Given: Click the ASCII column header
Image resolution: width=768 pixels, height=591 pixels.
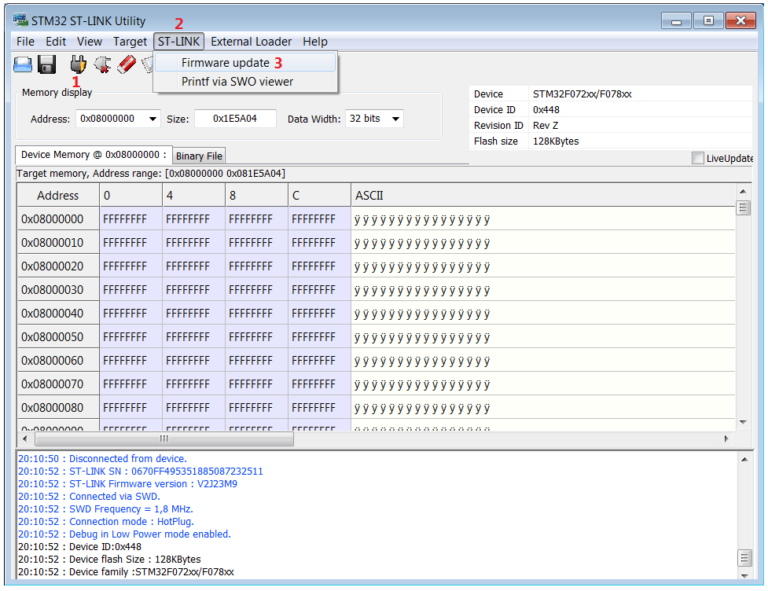Looking at the screenshot, I should [x=543, y=195].
